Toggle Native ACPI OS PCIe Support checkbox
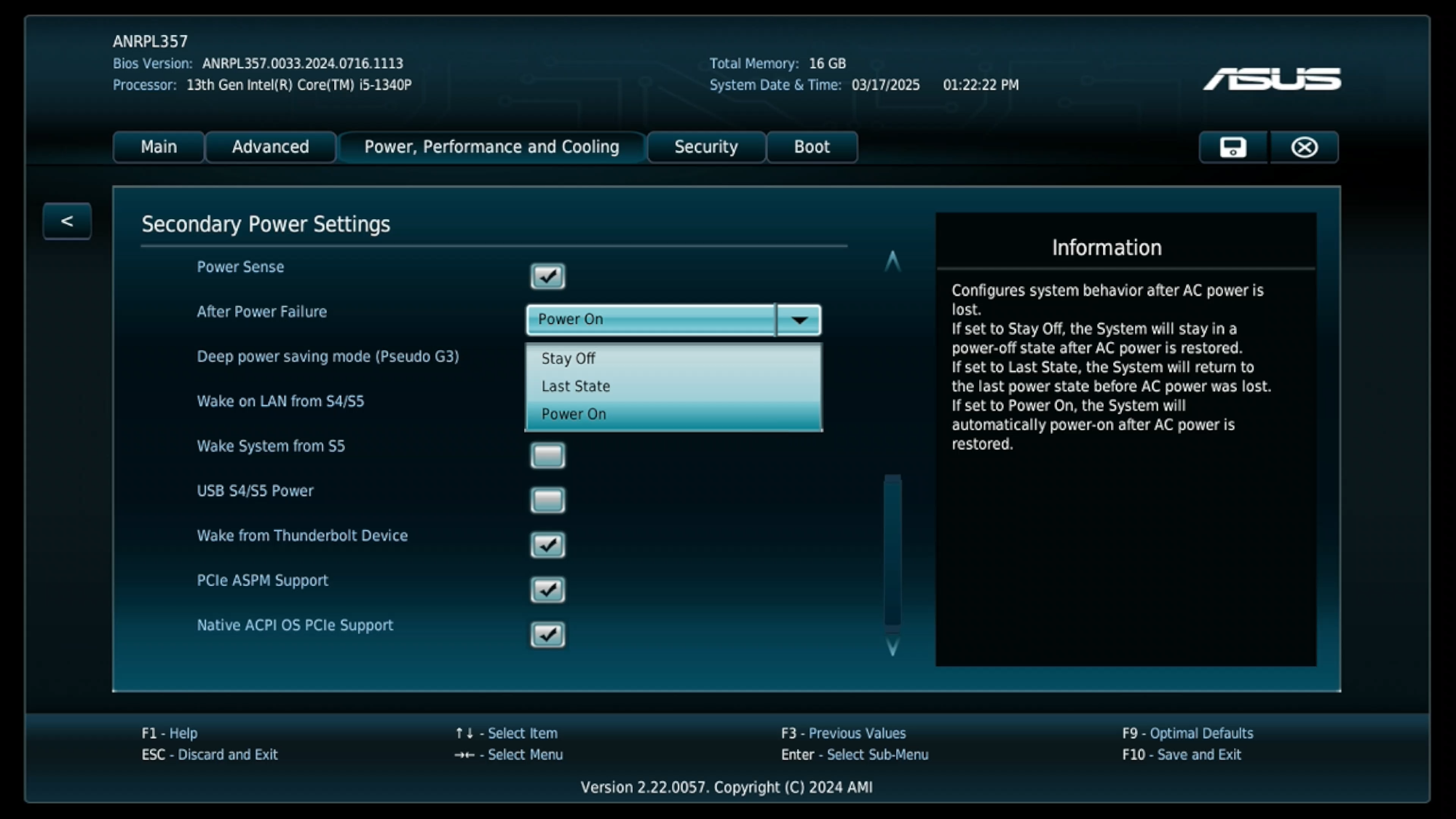 tap(547, 635)
